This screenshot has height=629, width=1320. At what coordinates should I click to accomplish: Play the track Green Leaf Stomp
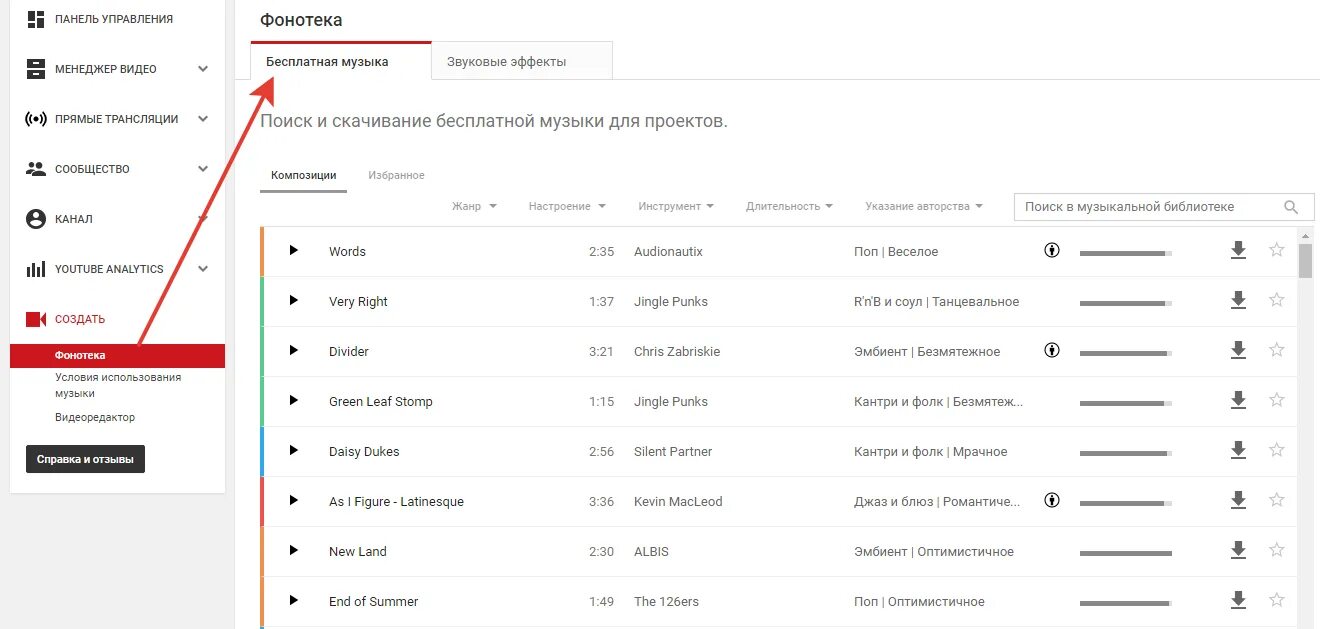[294, 400]
